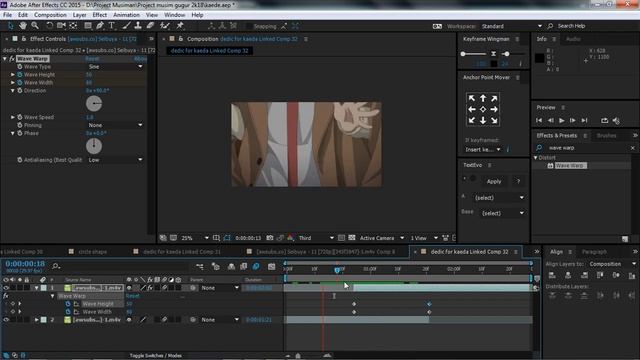Screen dimensions: 640x360
Task: Open the 25% magnification dropdown
Action: [195, 238]
